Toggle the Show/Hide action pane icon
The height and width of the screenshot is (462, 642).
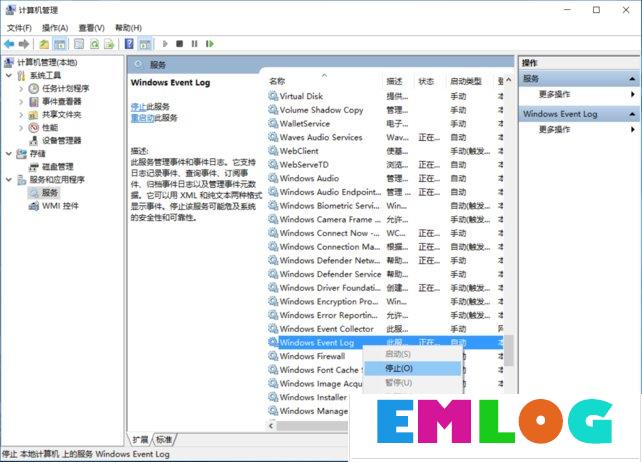pyautogui.click(x=145, y=44)
